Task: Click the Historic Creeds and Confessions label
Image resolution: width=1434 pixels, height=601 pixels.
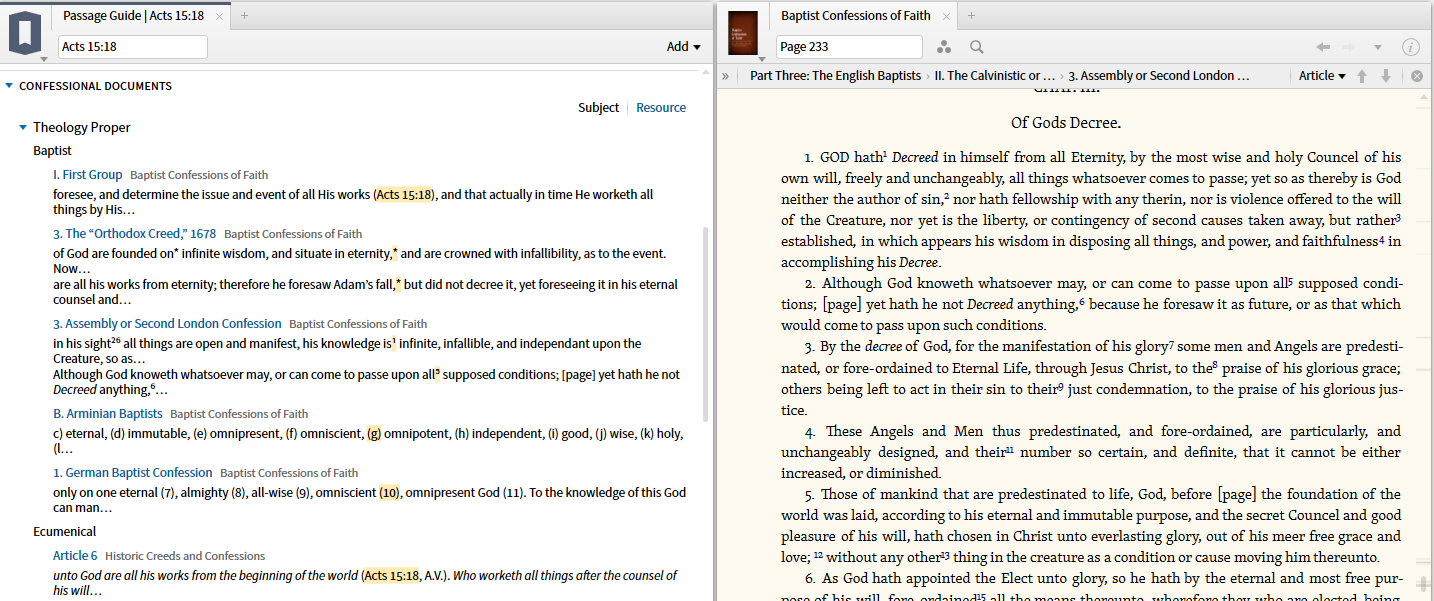Action: [x=185, y=556]
